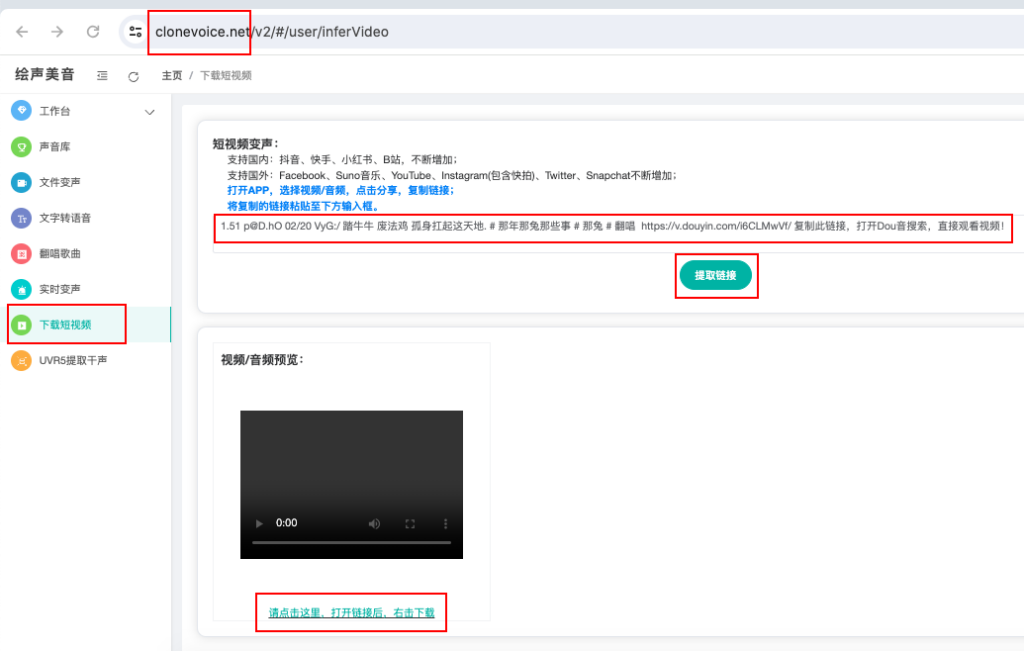
Task: Expand the 工作台 menu chevron
Action: pos(150,112)
